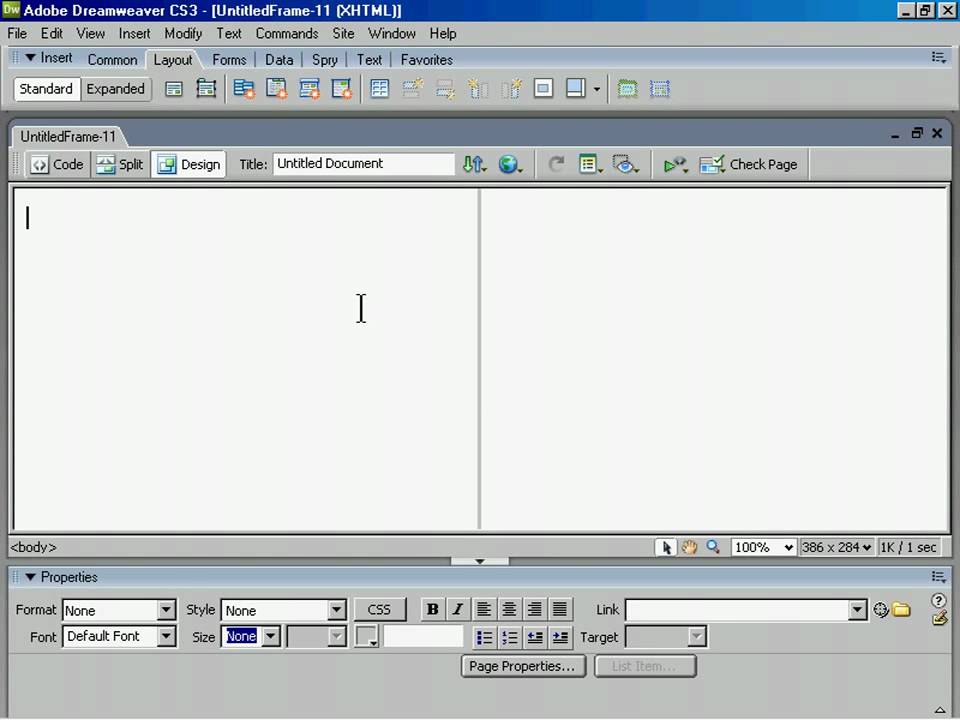Open the Modify menu
Viewport: 960px width, 720px height.
(183, 34)
